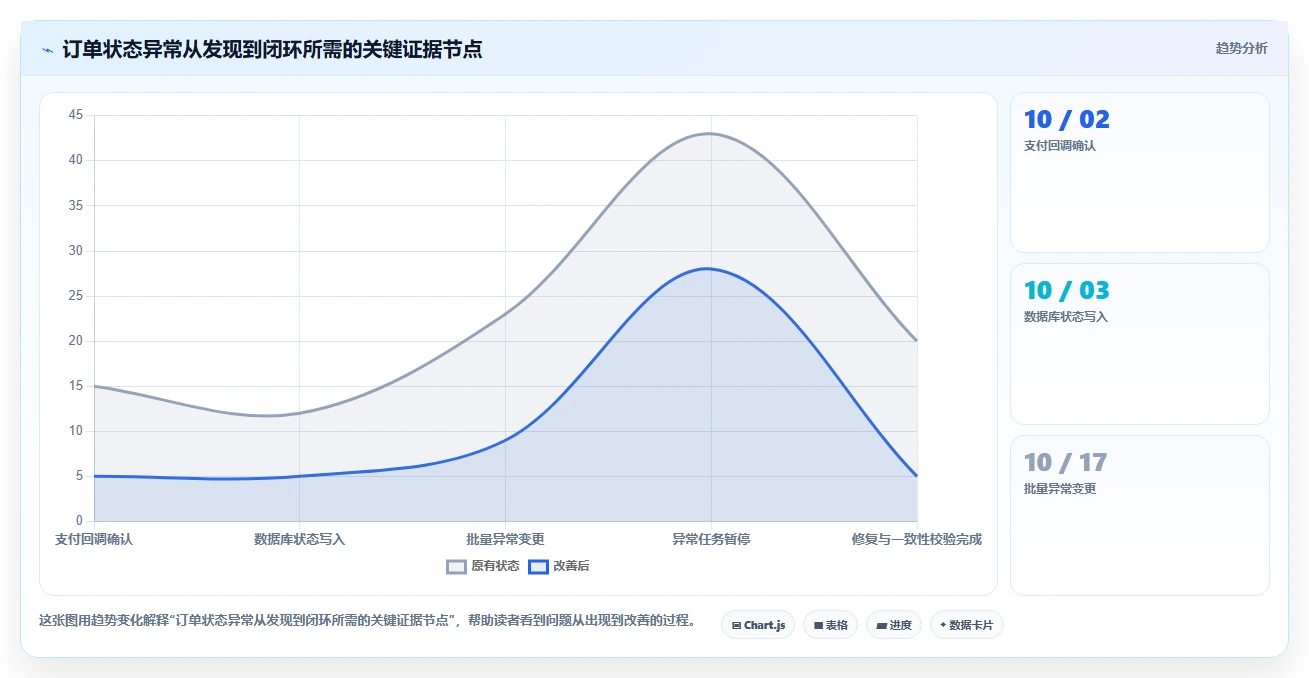Click the icon in 表格 tag

[818, 625]
